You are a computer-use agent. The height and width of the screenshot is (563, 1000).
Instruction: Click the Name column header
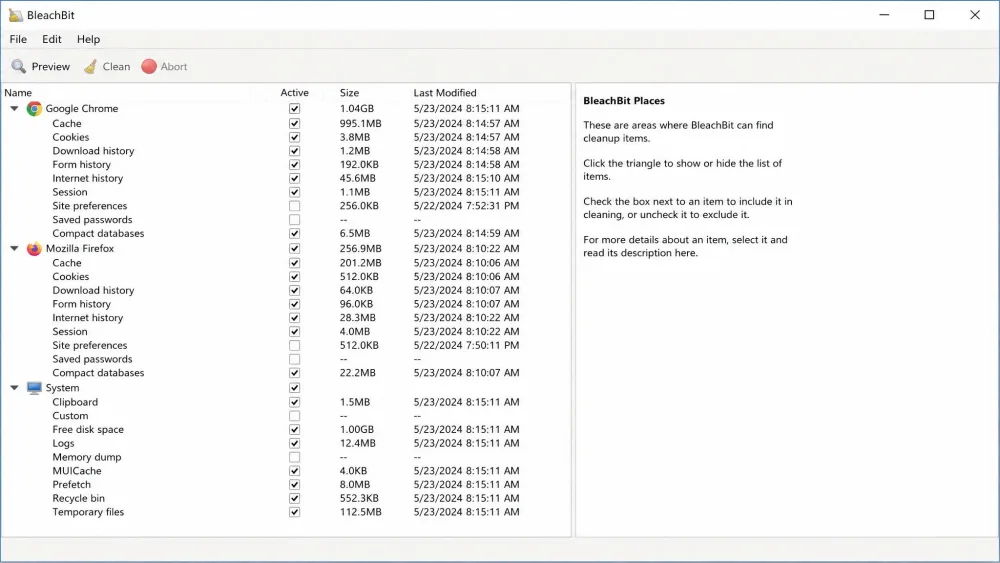[x=18, y=92]
